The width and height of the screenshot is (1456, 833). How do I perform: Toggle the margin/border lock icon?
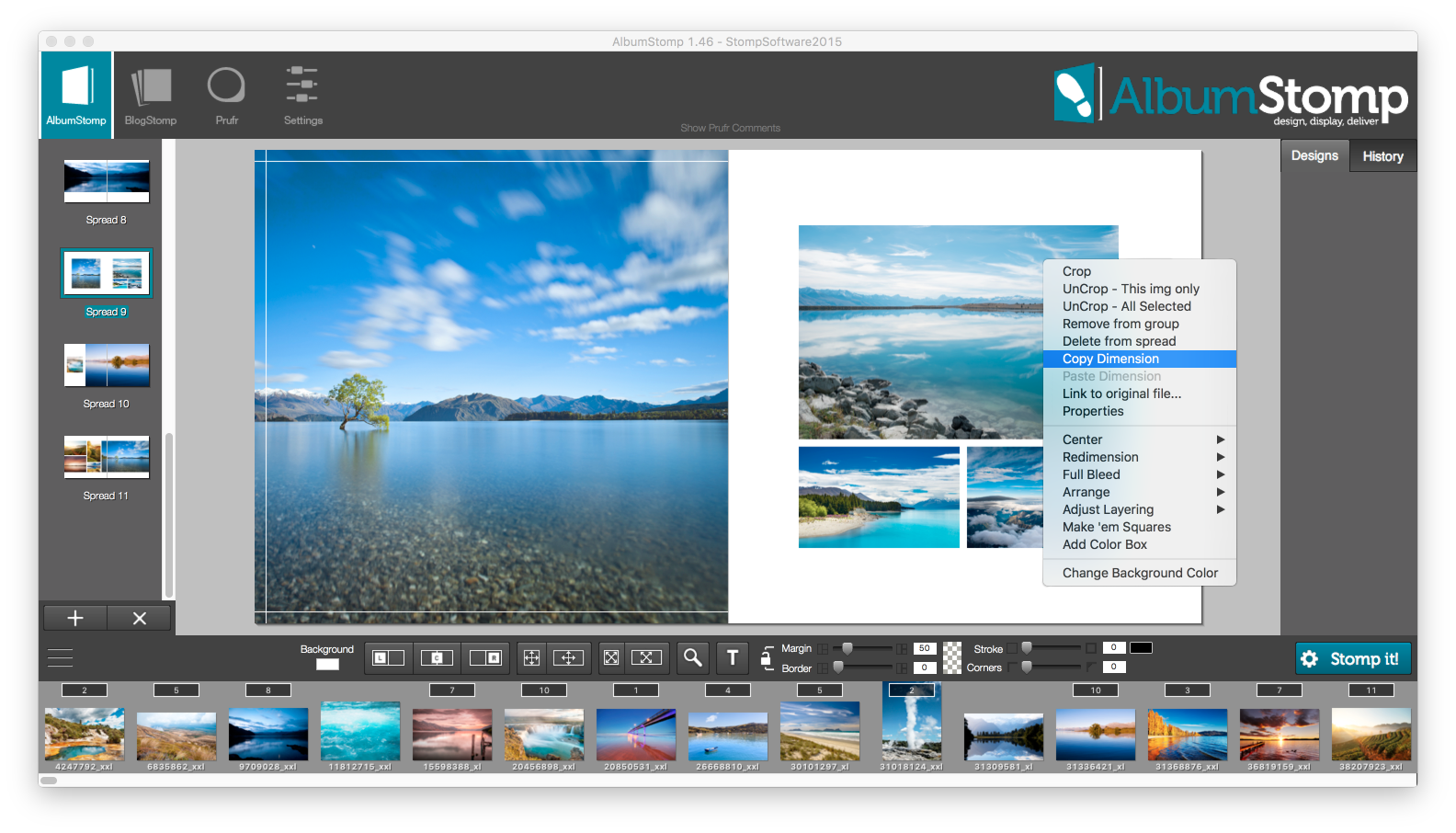766,656
